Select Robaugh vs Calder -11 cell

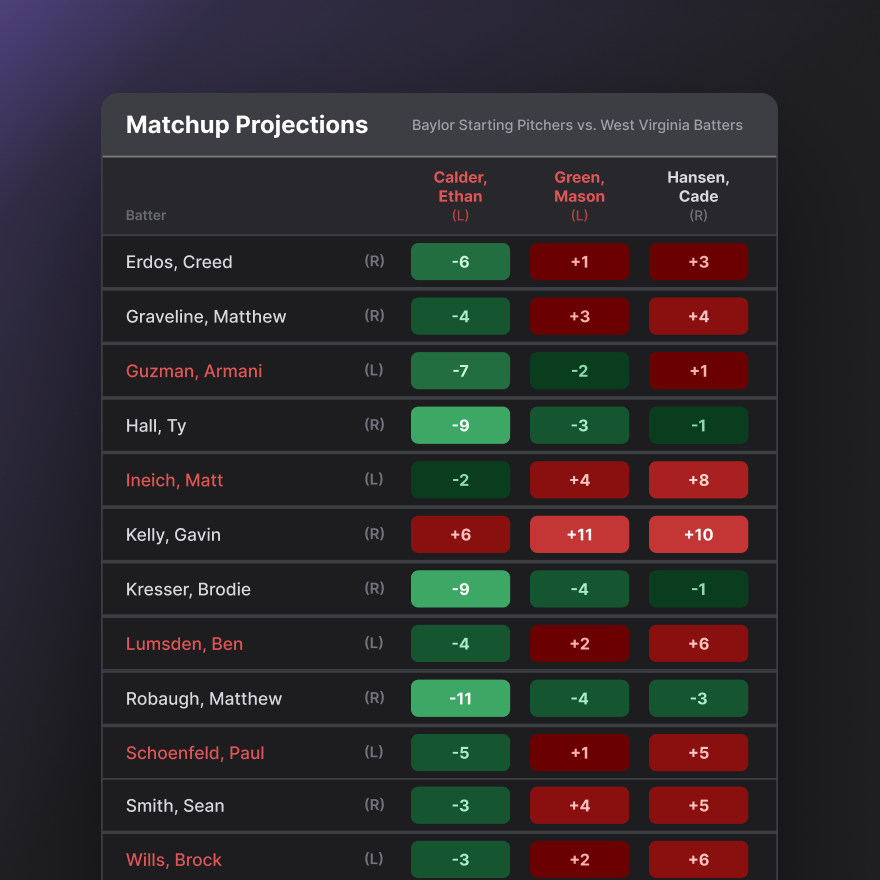[460, 699]
